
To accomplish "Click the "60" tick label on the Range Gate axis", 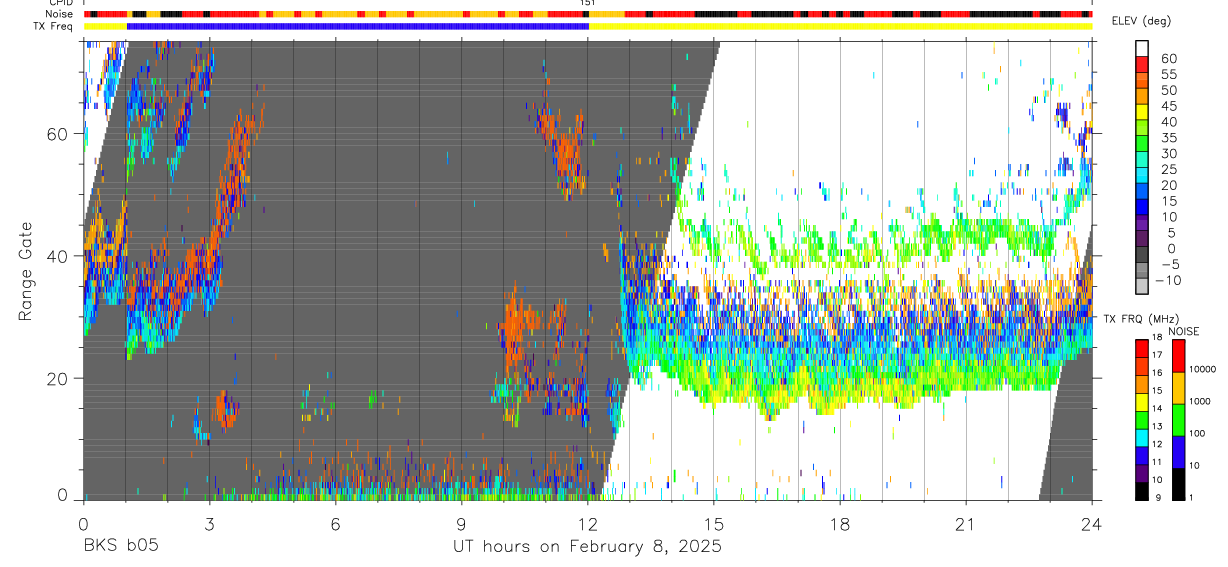I will click(x=58, y=133).
